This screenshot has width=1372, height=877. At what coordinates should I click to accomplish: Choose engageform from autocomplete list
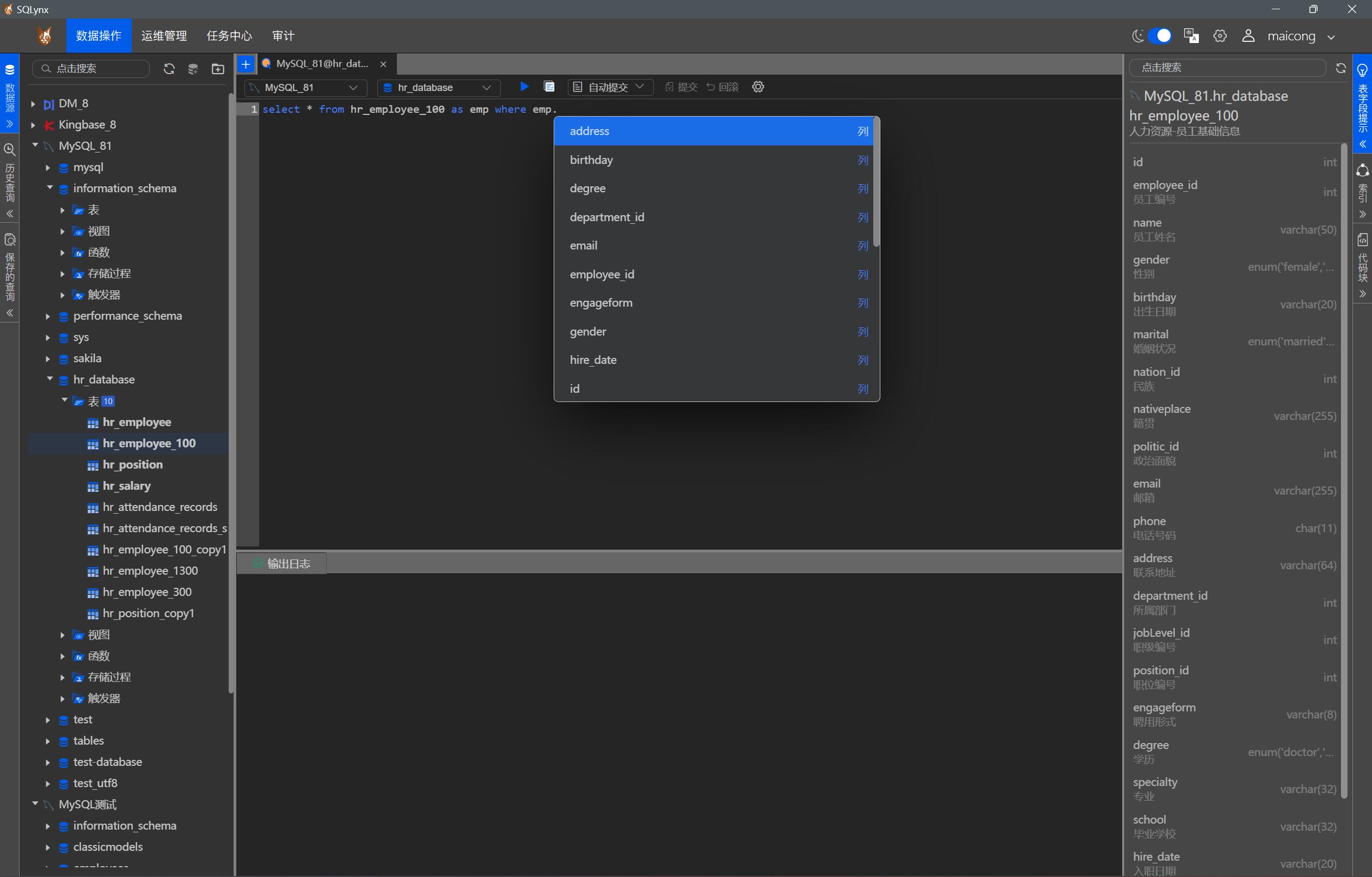[x=713, y=303]
